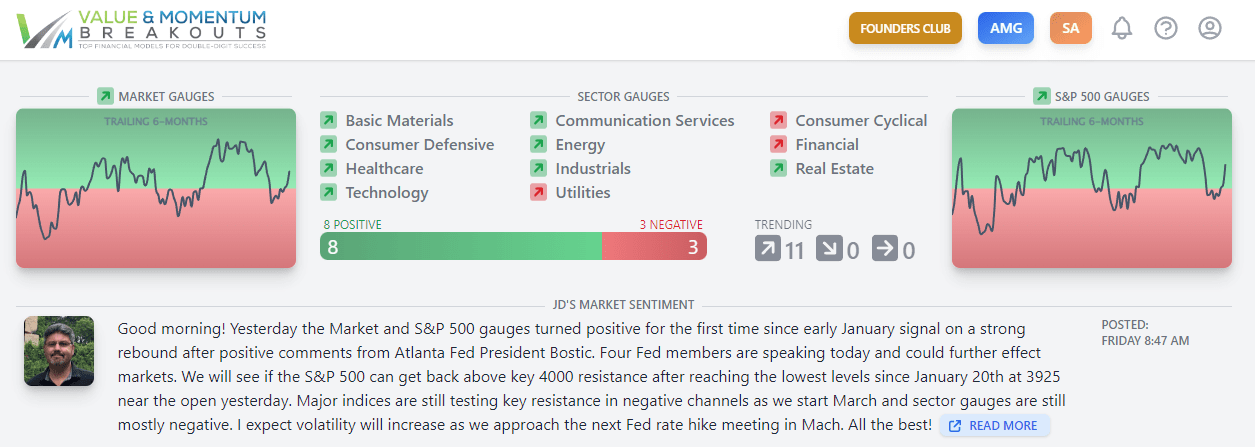
Task: Click the sideways trending arrow icon
Action: click(885, 248)
